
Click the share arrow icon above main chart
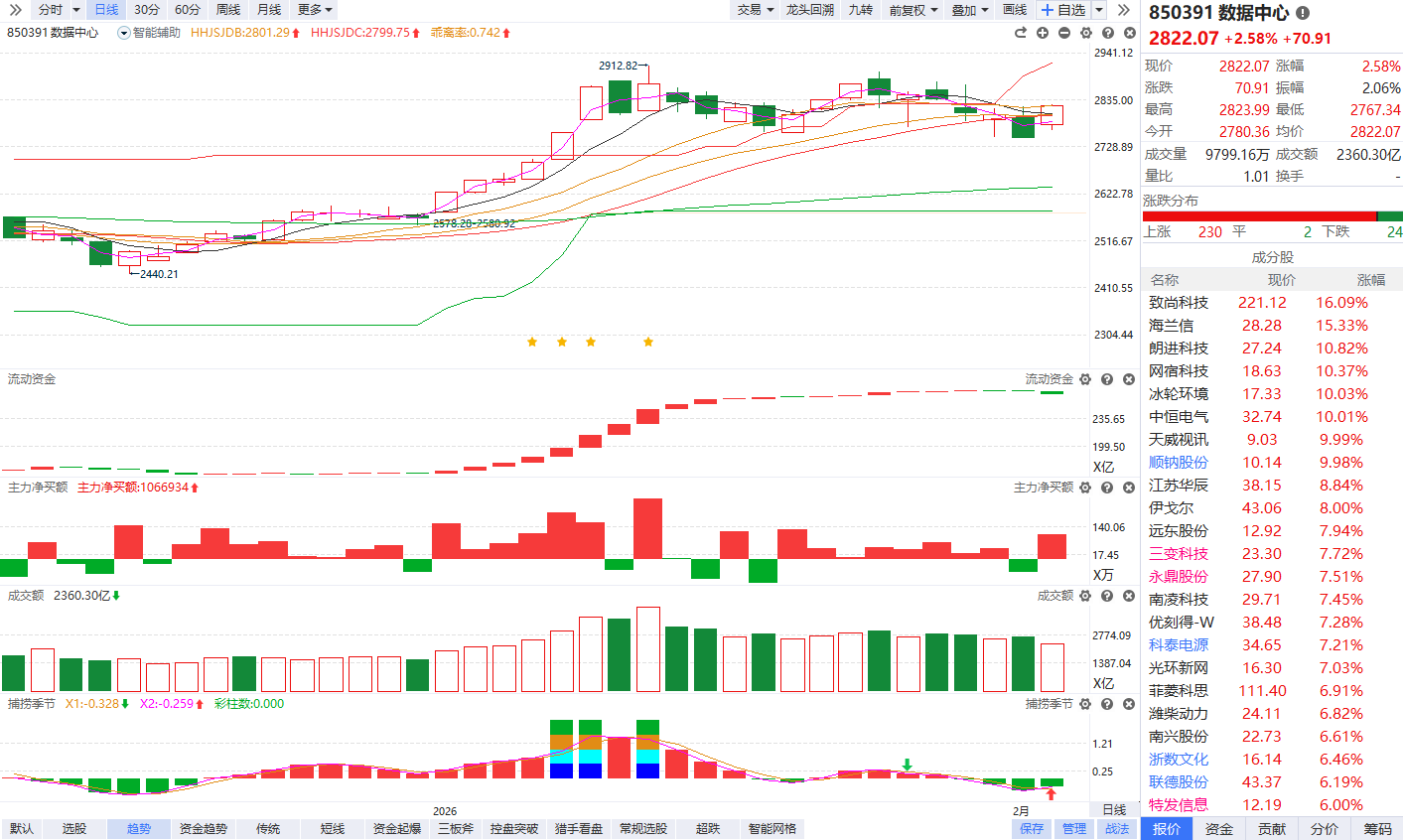tap(1021, 33)
